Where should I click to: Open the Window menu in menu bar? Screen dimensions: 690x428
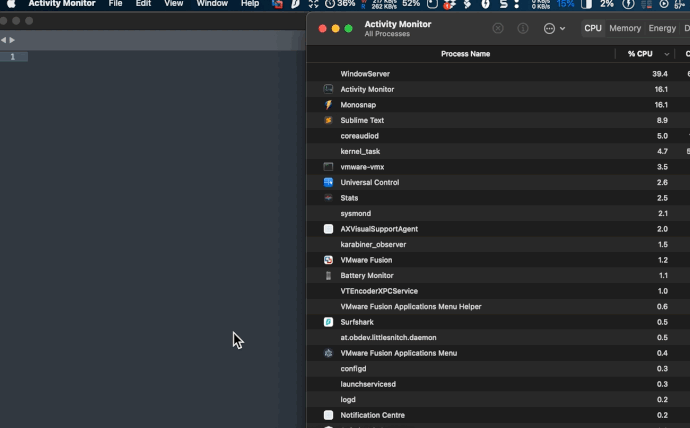coord(212,4)
